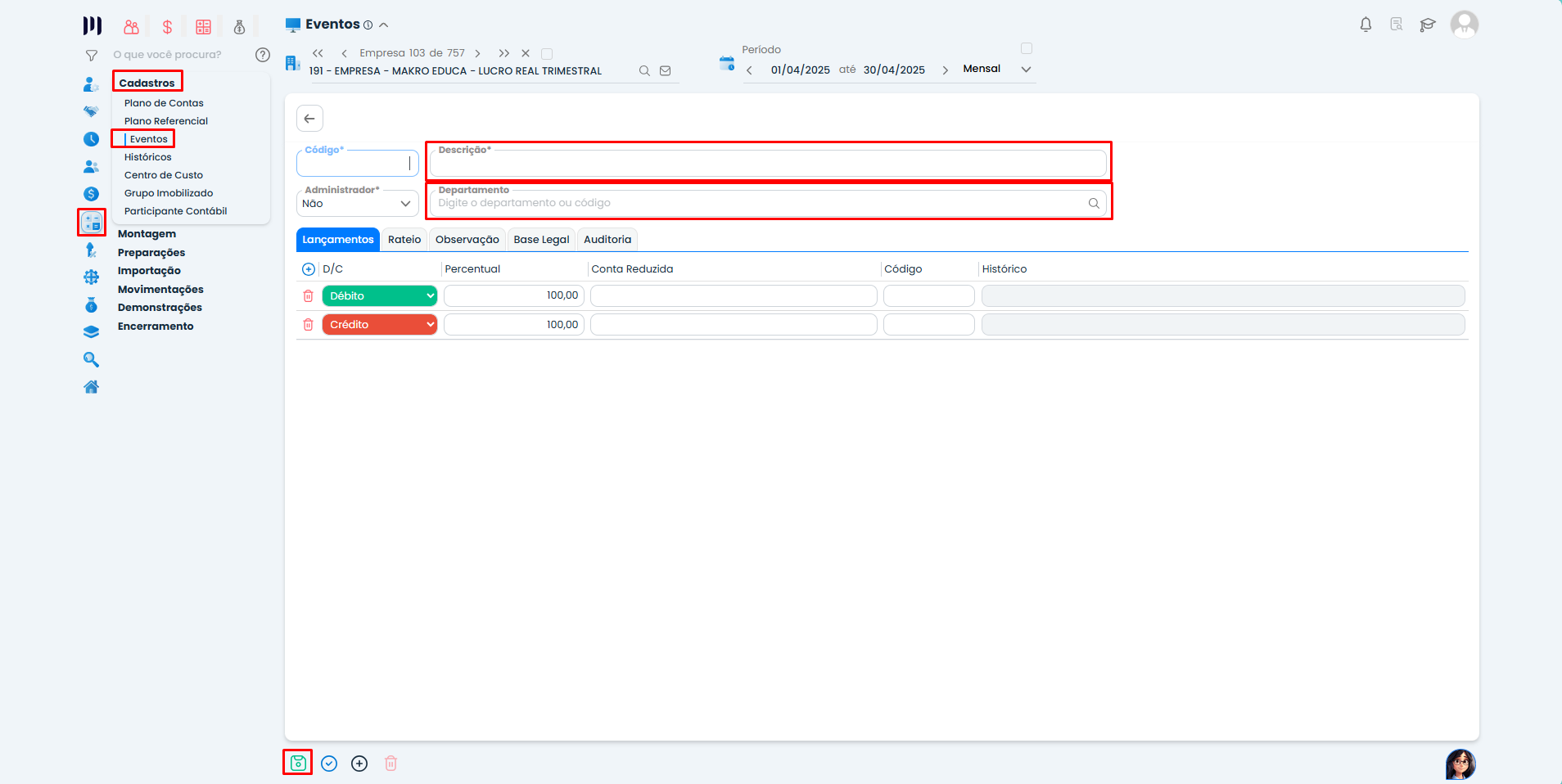Screen dimensions: 1562x784
Task: Open the magnifier search icon in left sidebar
Action: 91,360
